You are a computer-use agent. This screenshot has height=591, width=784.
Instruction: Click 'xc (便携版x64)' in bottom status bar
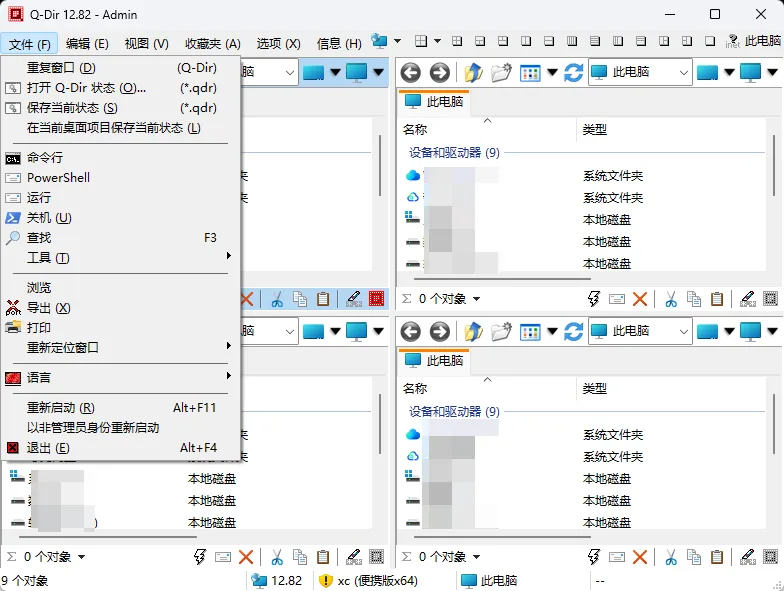tap(378, 580)
